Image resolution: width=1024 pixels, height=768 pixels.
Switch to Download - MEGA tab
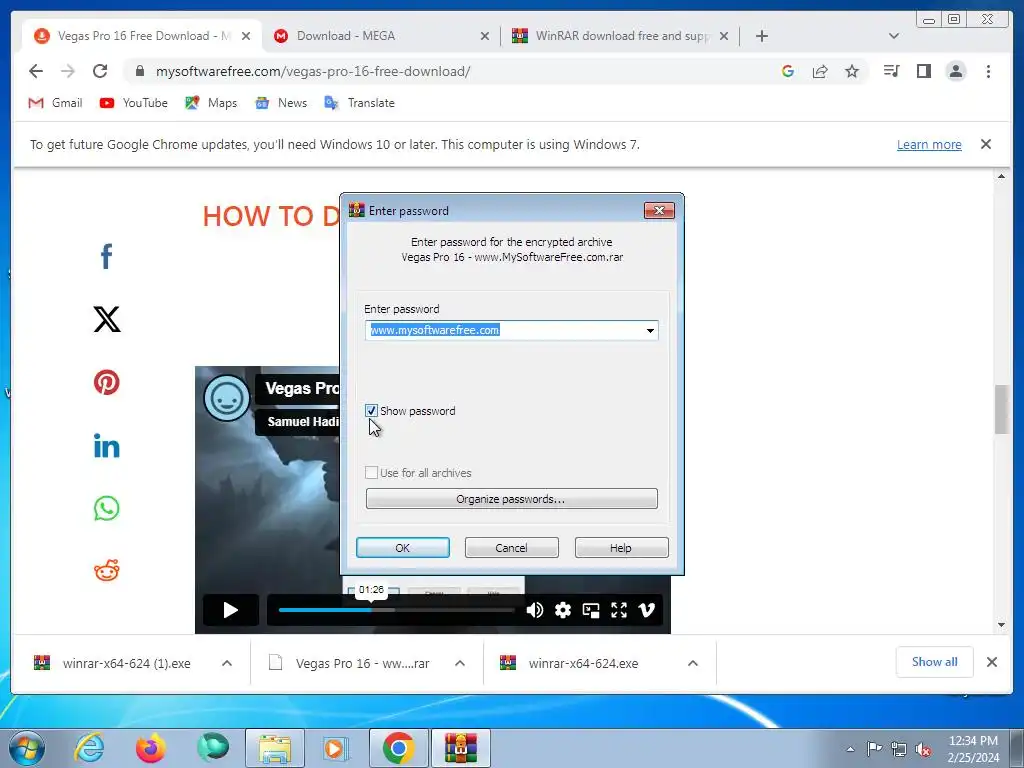pyautogui.click(x=381, y=36)
